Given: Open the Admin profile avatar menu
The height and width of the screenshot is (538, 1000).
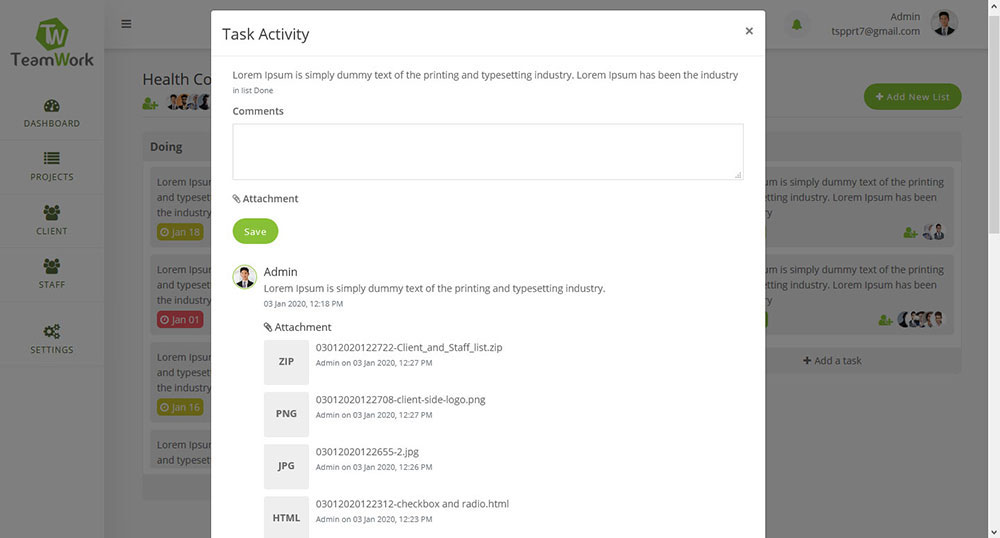Looking at the screenshot, I should [944, 23].
